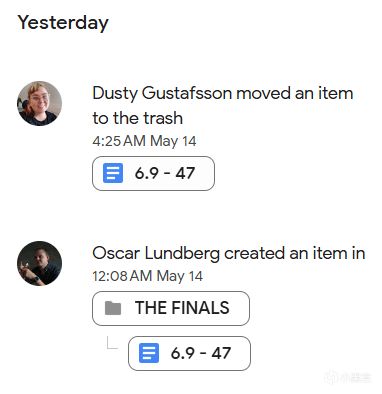The width and height of the screenshot is (382, 394).
Task: Click Oscar Lundberg's profile avatar
Action: [x=39, y=263]
